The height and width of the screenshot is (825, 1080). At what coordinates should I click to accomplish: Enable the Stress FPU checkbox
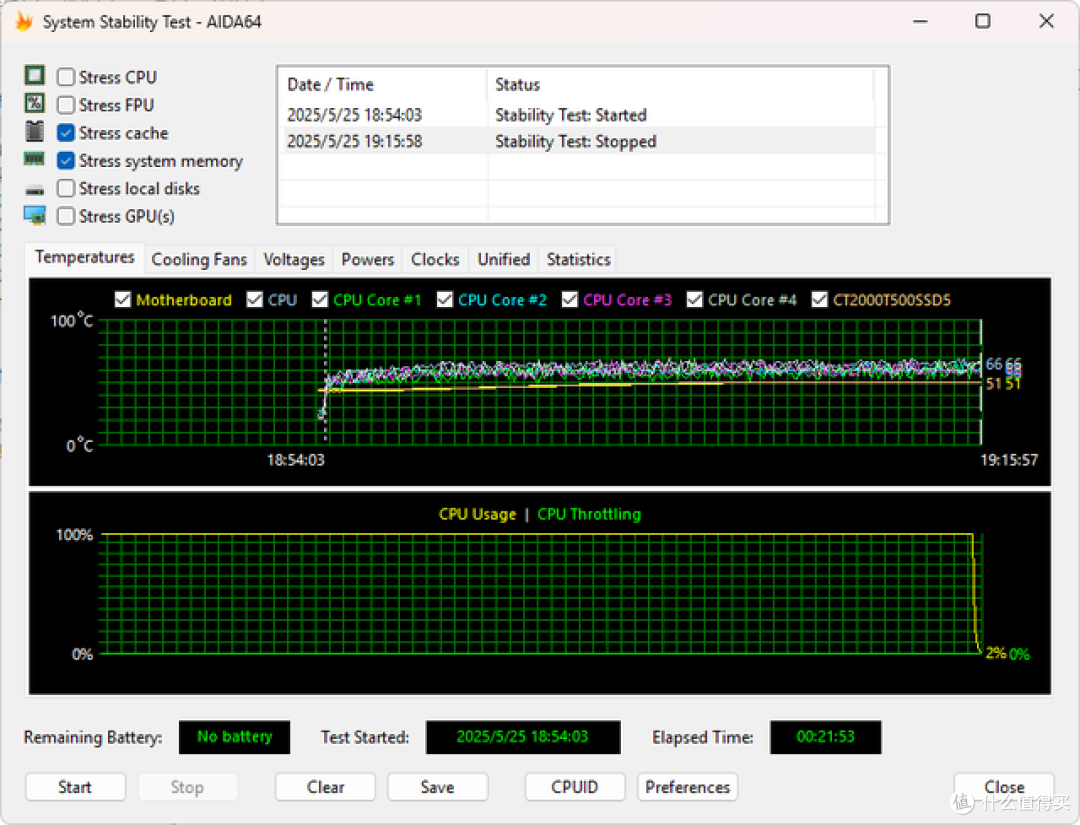[x=65, y=105]
